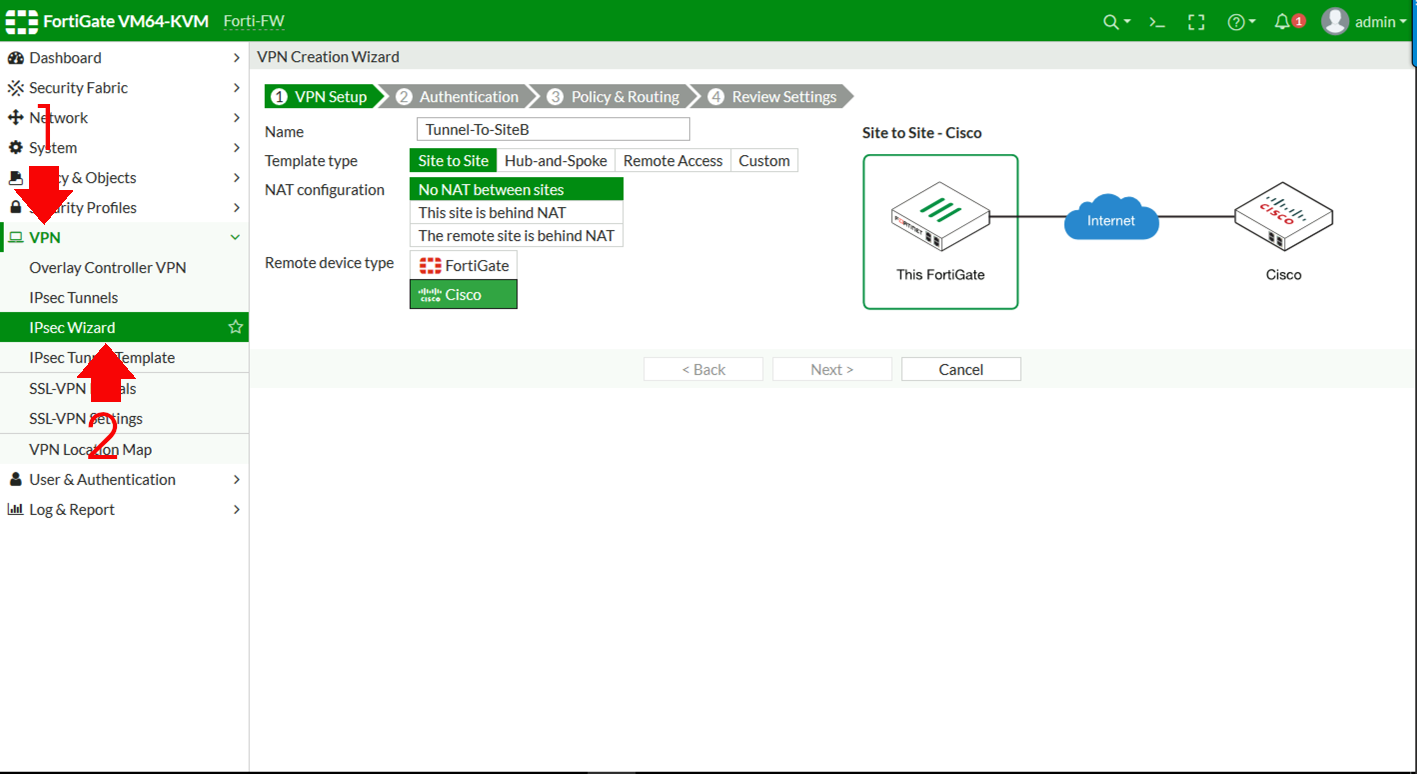Toggle the full screen icon

click(1196, 22)
